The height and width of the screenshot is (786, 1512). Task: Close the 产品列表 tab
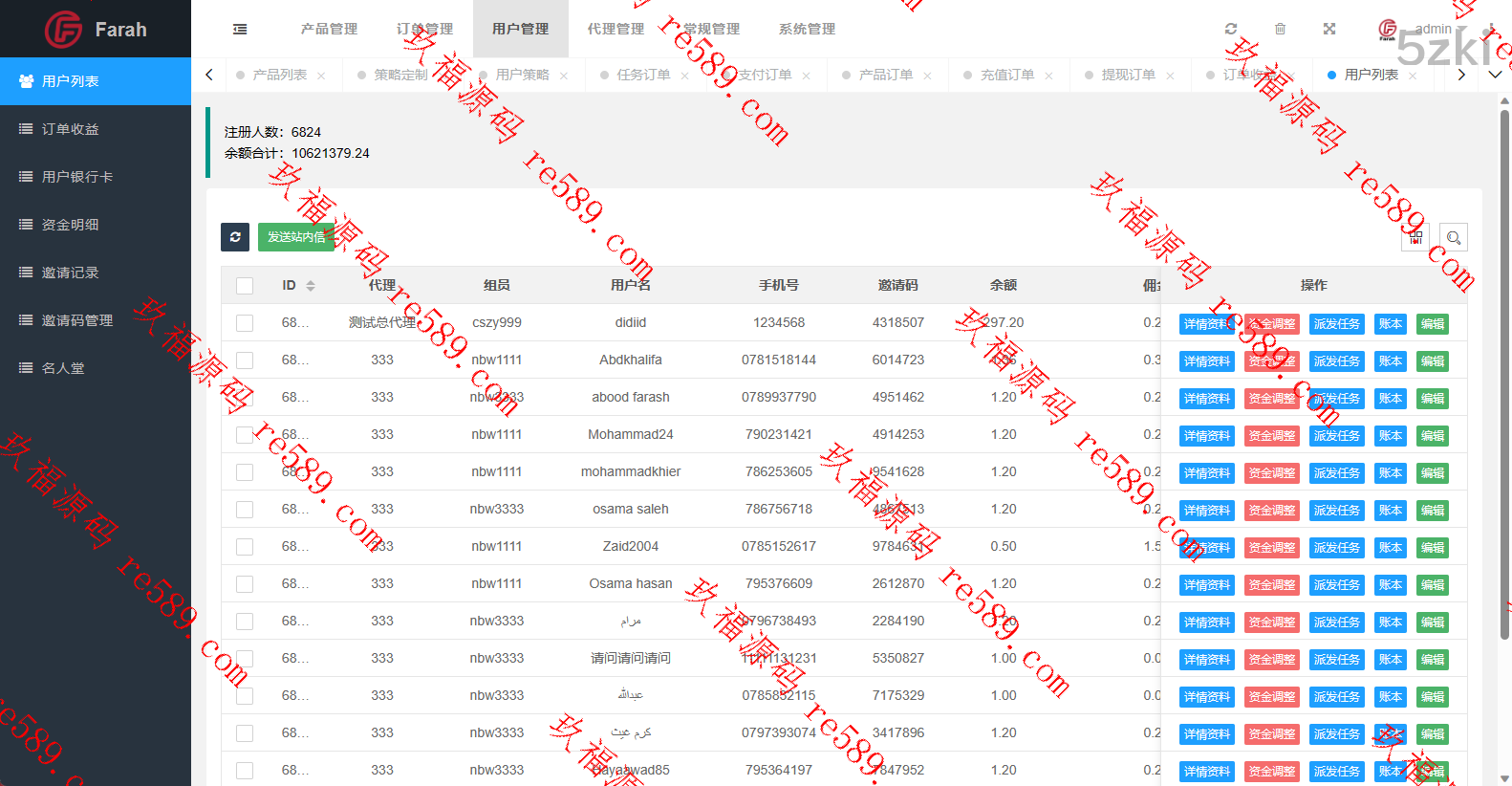321,76
